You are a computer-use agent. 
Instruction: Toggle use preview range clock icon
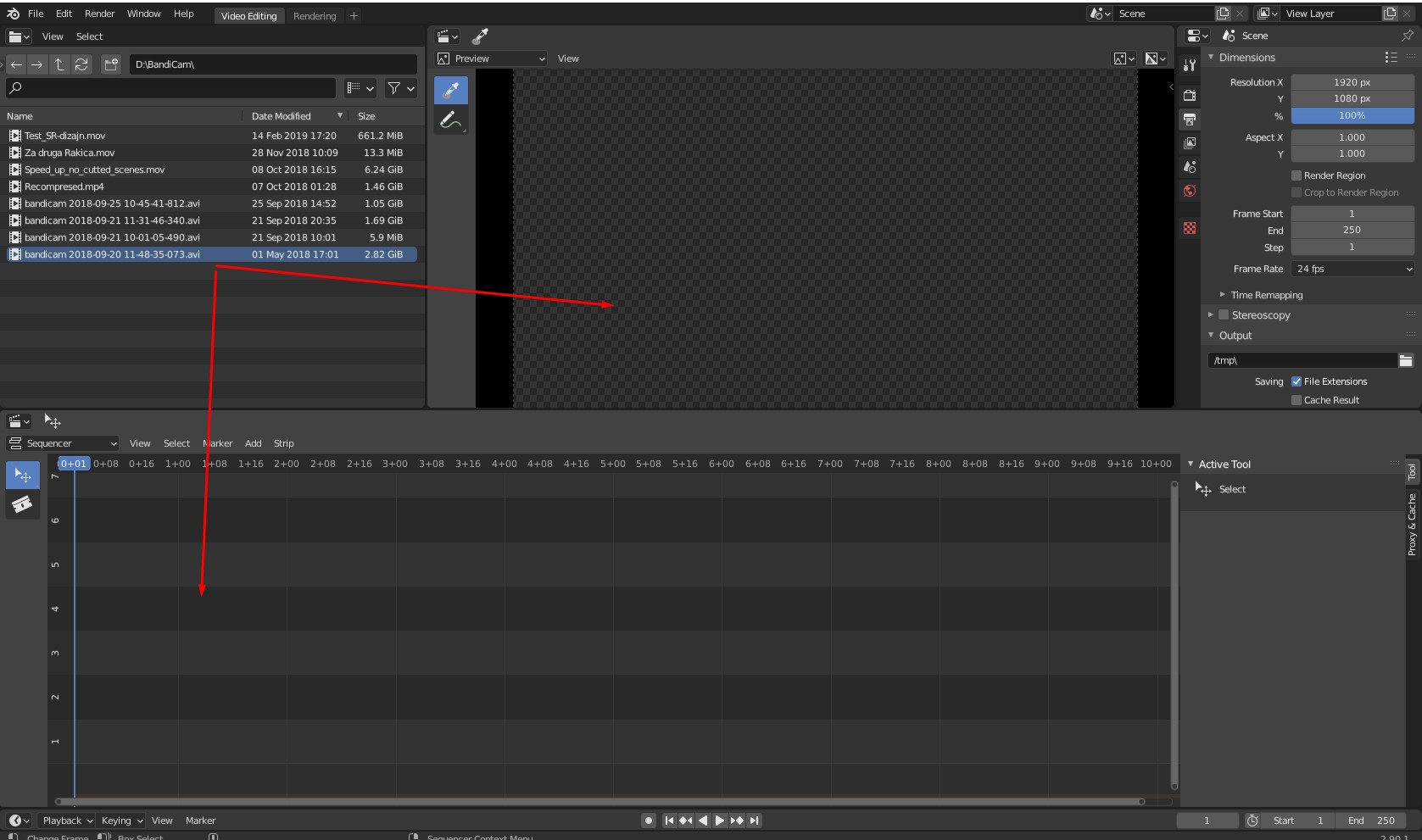pos(1252,821)
